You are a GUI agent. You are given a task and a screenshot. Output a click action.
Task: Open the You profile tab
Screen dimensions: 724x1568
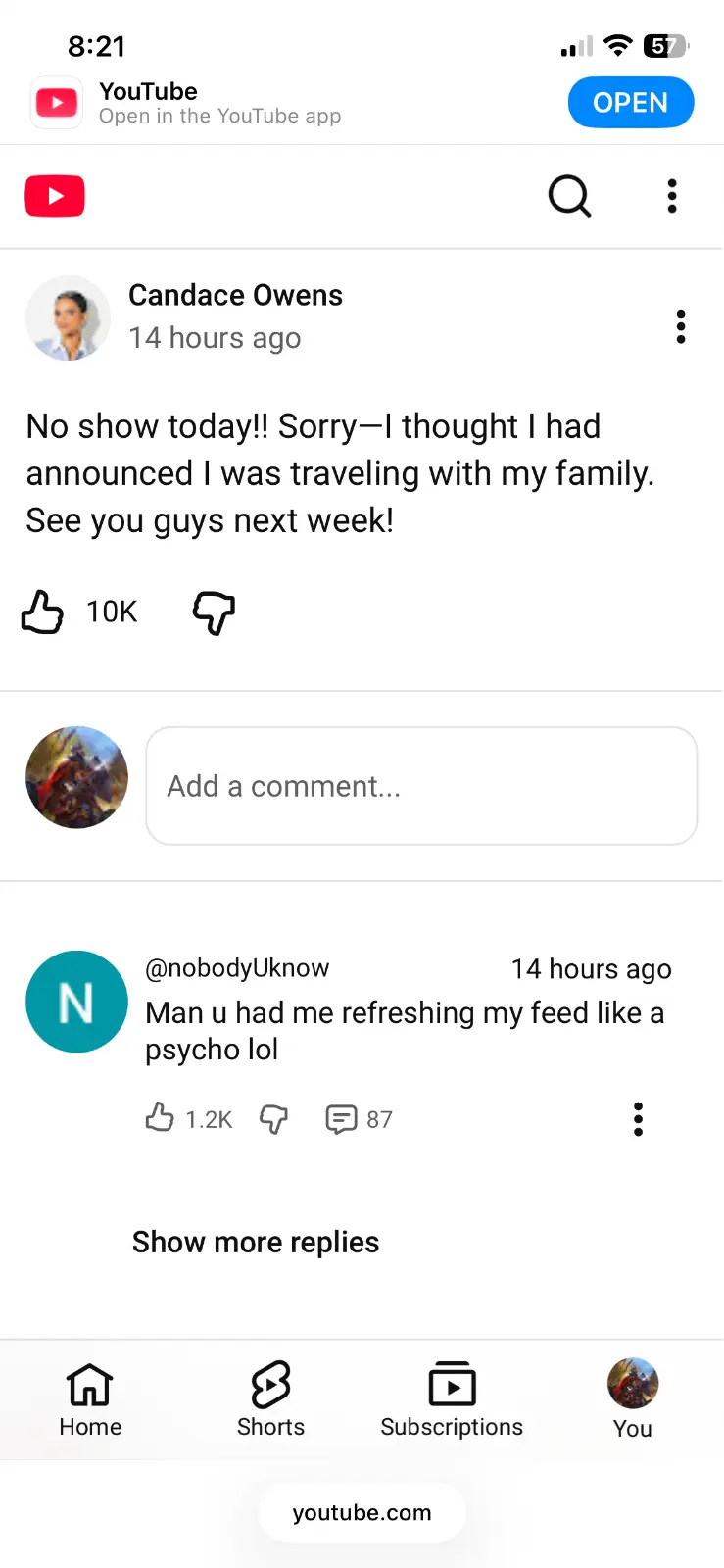click(633, 1398)
